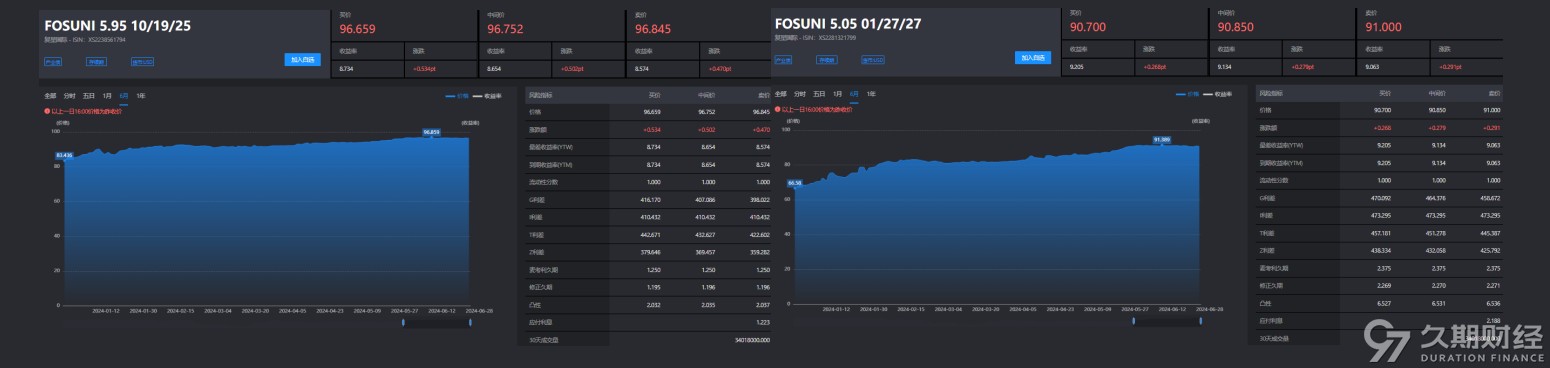This screenshot has width=1550, height=368.
Task: Click USD currency tag under FOSUNI 5.95
Action: (x=142, y=62)
